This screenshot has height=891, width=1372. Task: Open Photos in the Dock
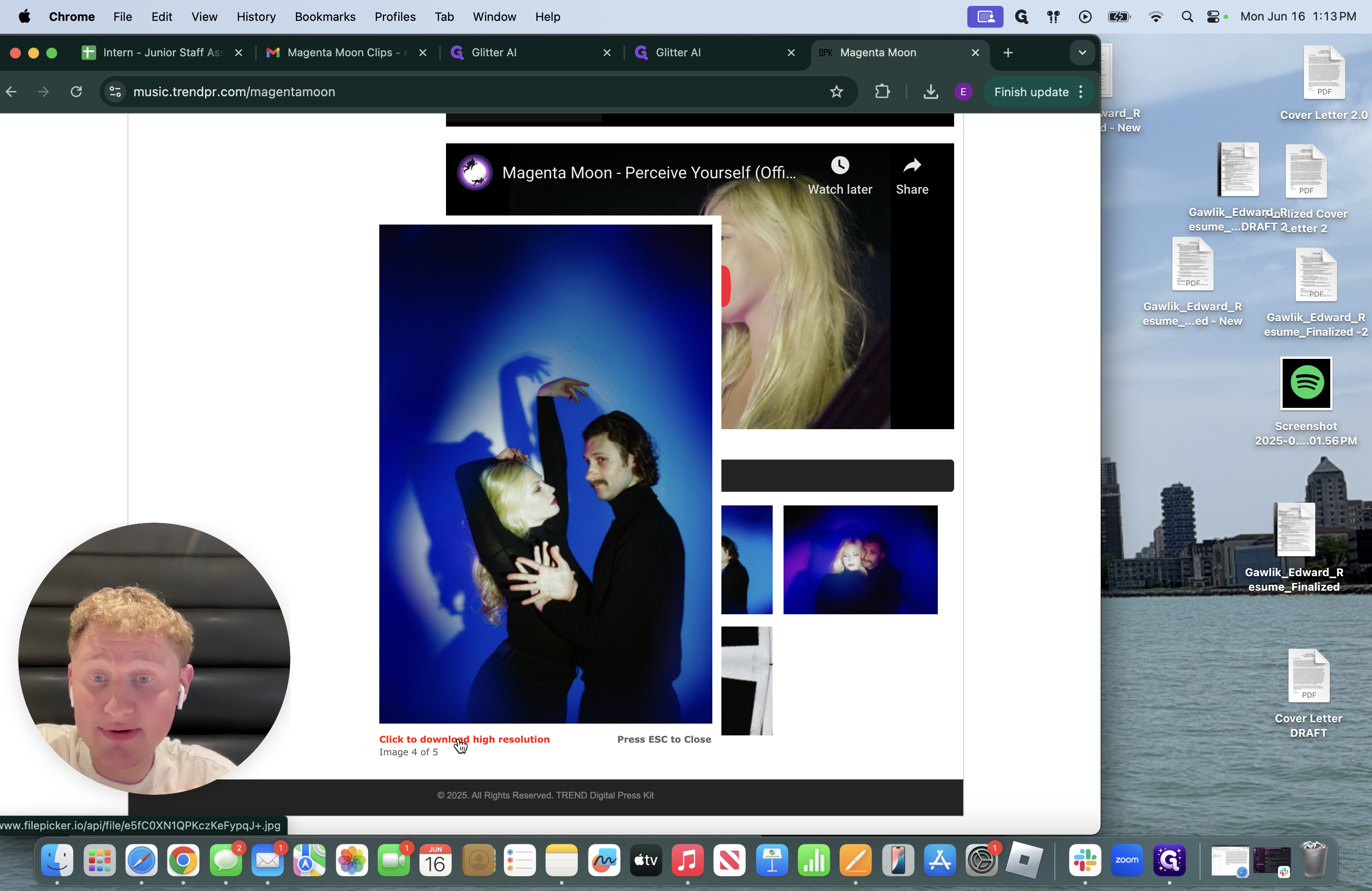coord(352,861)
